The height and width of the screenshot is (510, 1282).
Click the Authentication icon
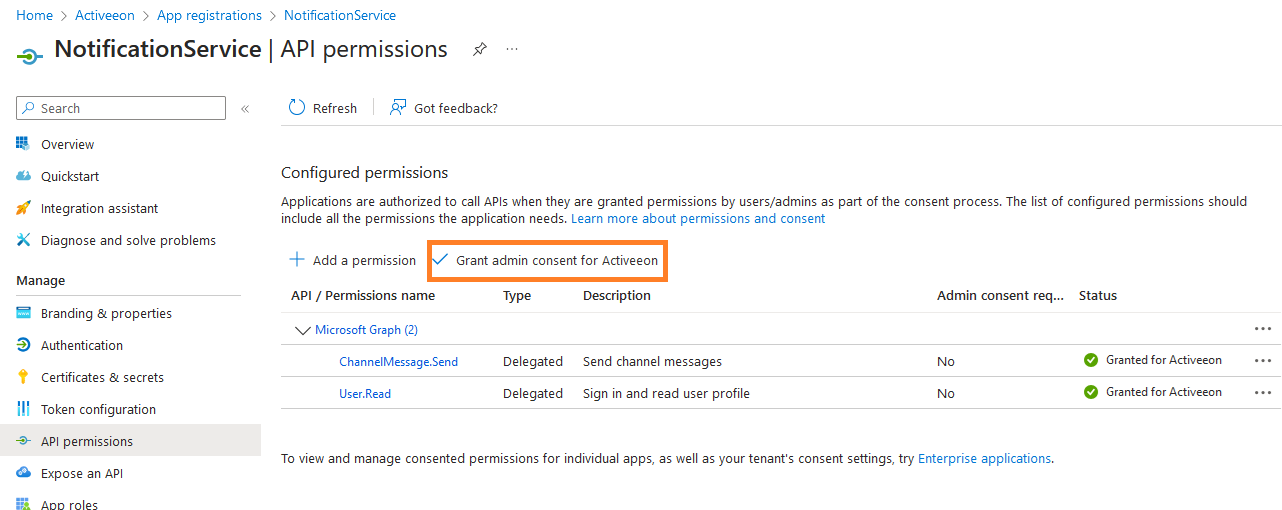(24, 345)
